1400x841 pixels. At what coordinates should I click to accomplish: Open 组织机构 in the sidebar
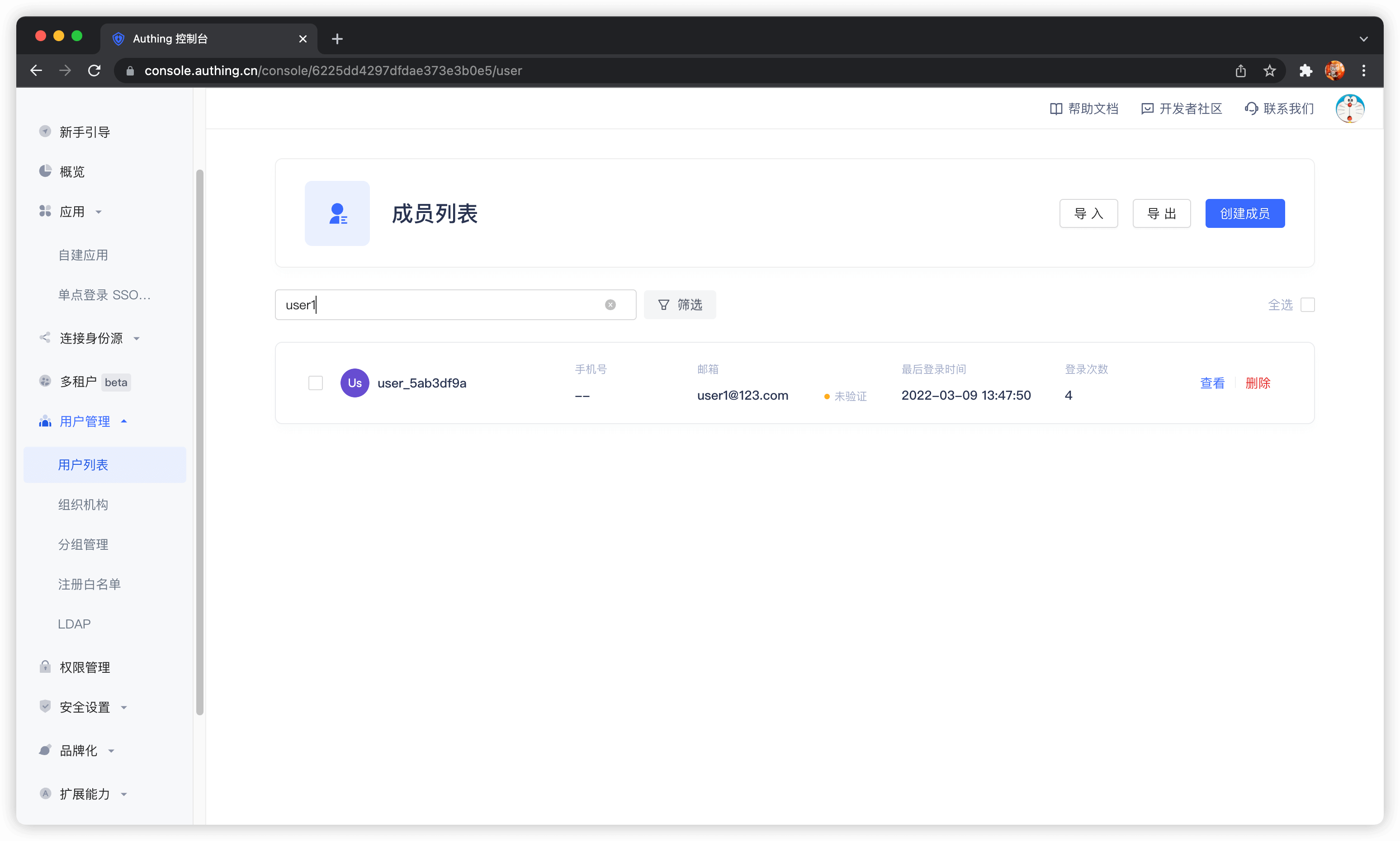(x=83, y=504)
